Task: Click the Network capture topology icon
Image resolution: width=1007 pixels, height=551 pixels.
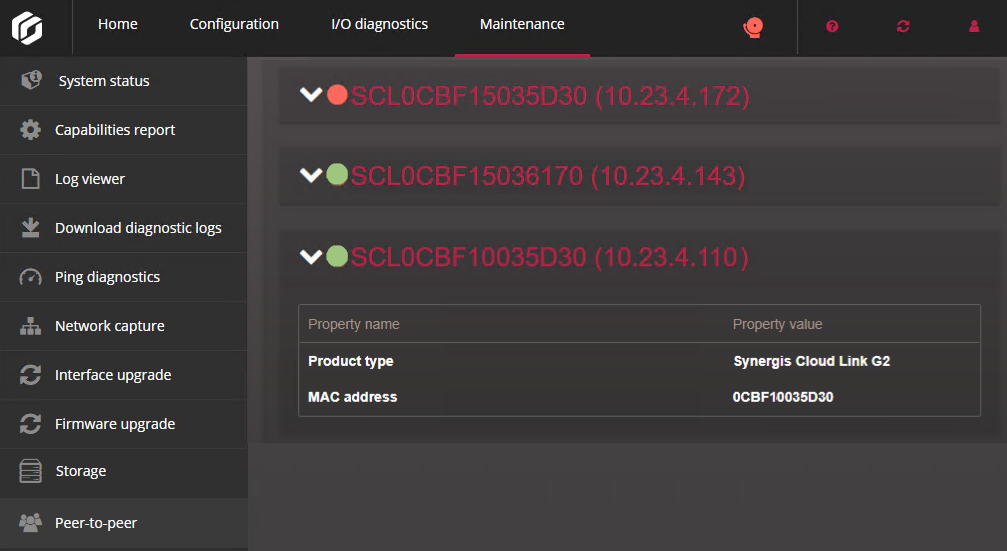Action: pos(30,326)
